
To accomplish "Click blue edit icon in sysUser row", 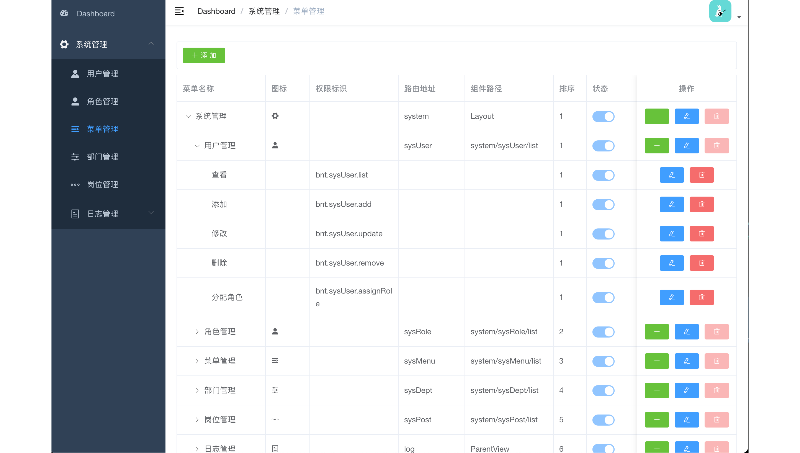I will tap(687, 146).
